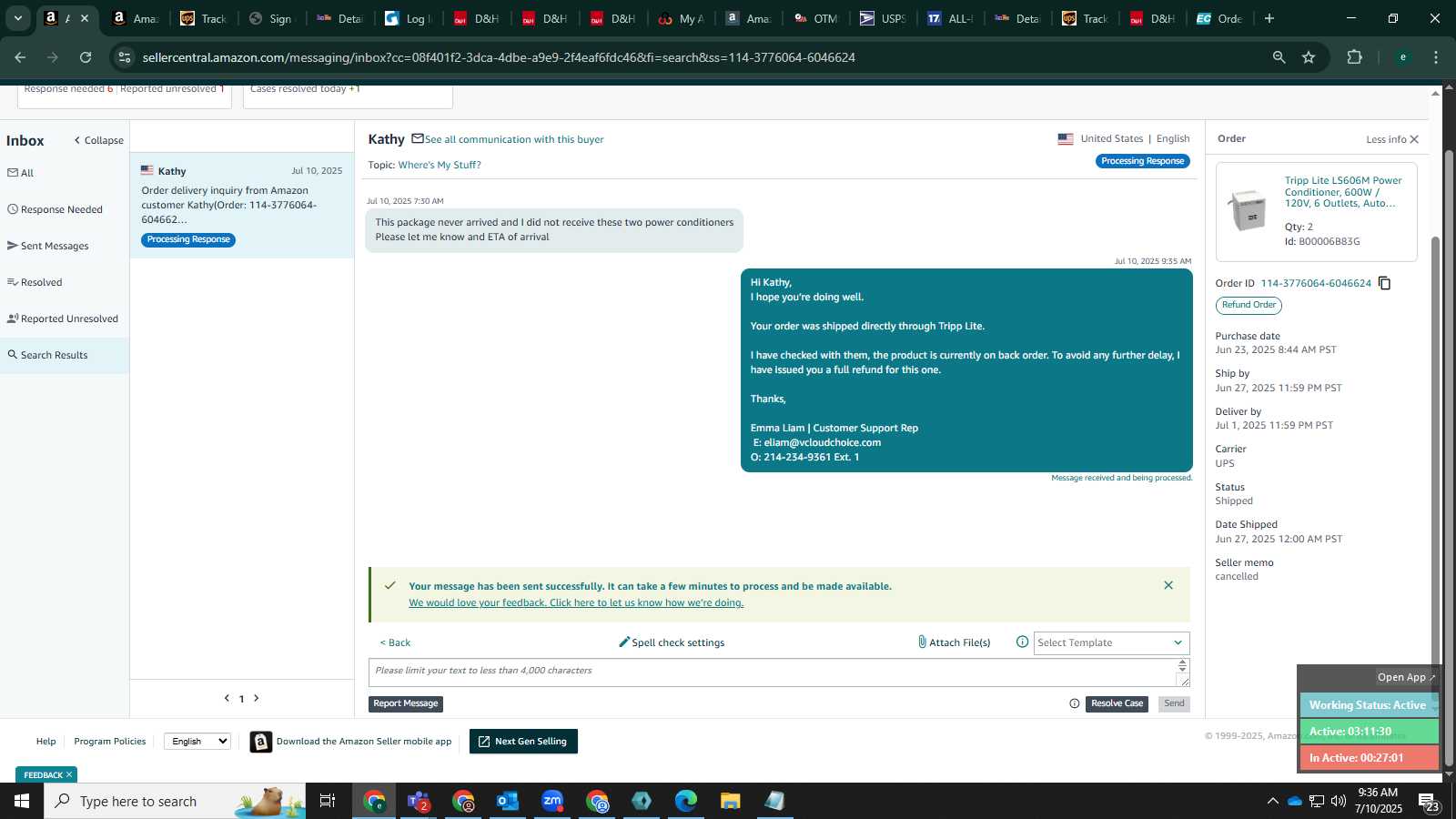1456x819 pixels.
Task: Open Help in the footer
Action: point(45,741)
